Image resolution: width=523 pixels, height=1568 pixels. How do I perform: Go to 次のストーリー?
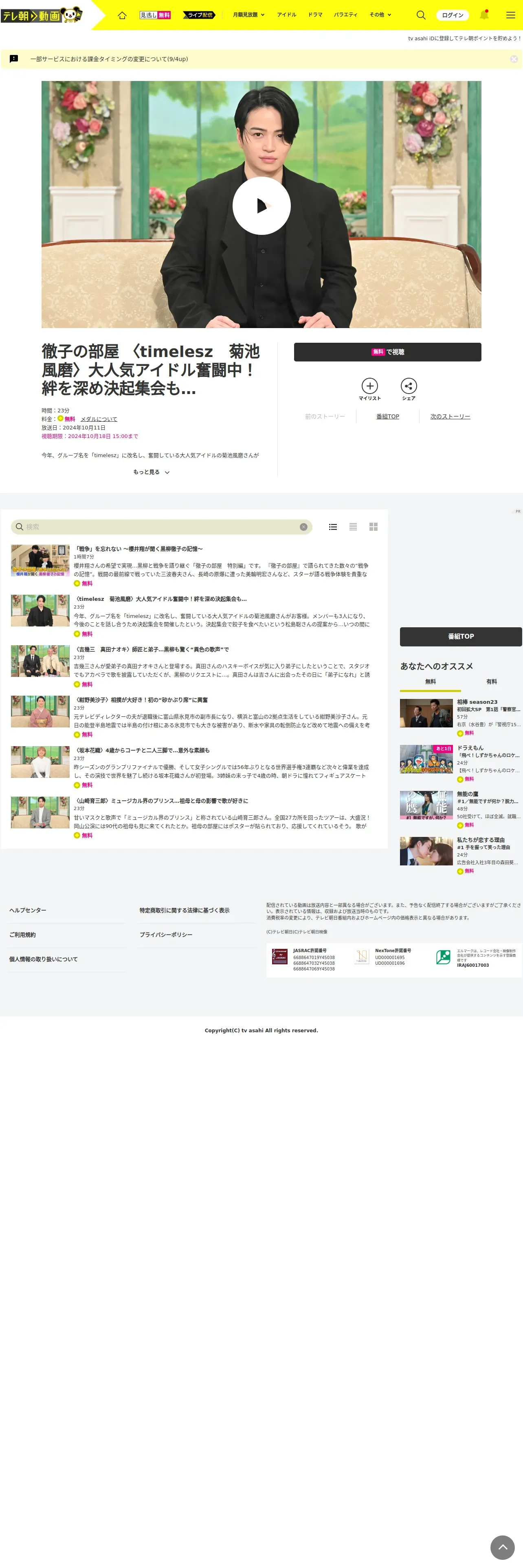point(450,417)
